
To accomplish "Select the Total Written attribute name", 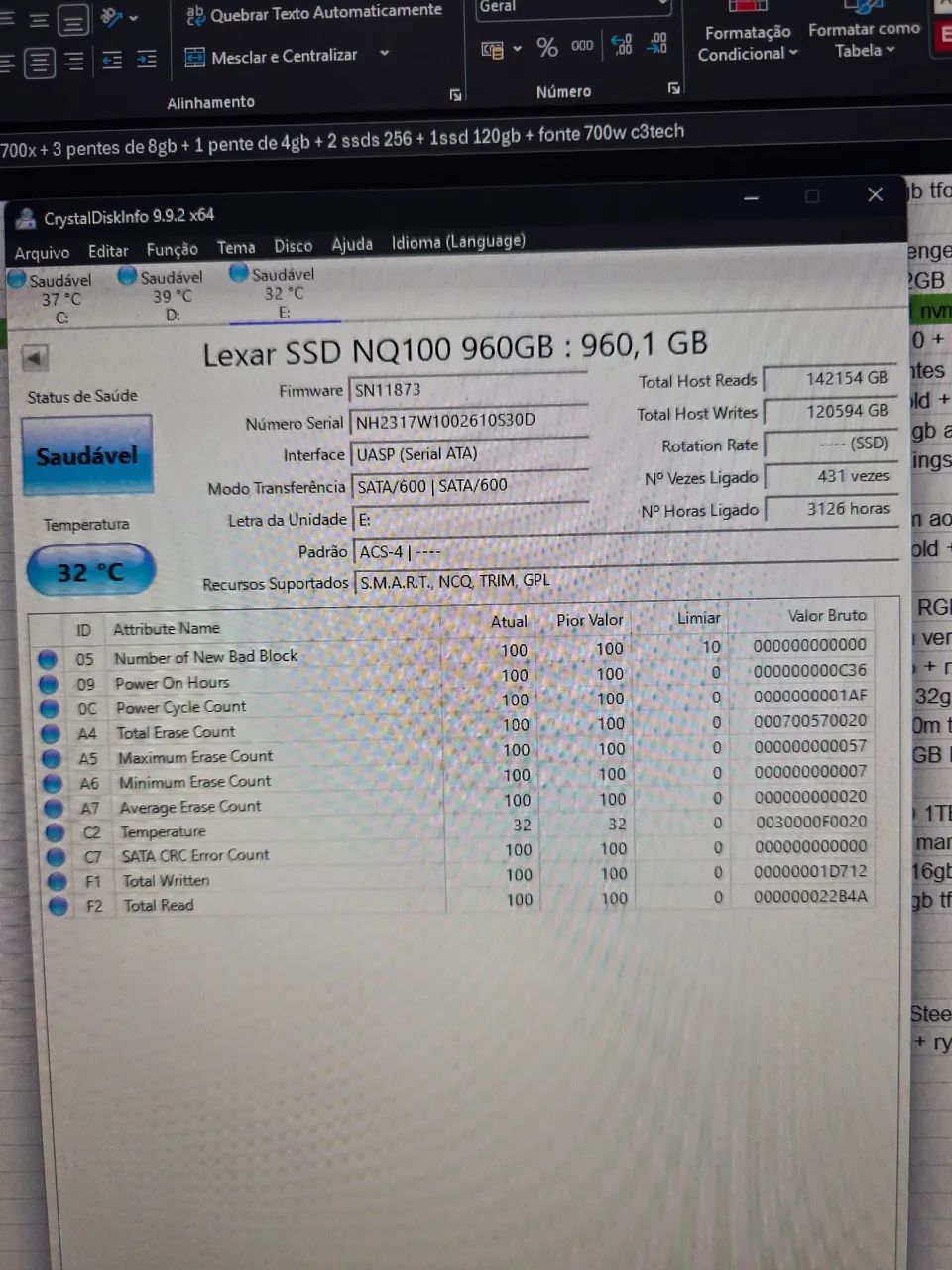I will click(x=166, y=880).
